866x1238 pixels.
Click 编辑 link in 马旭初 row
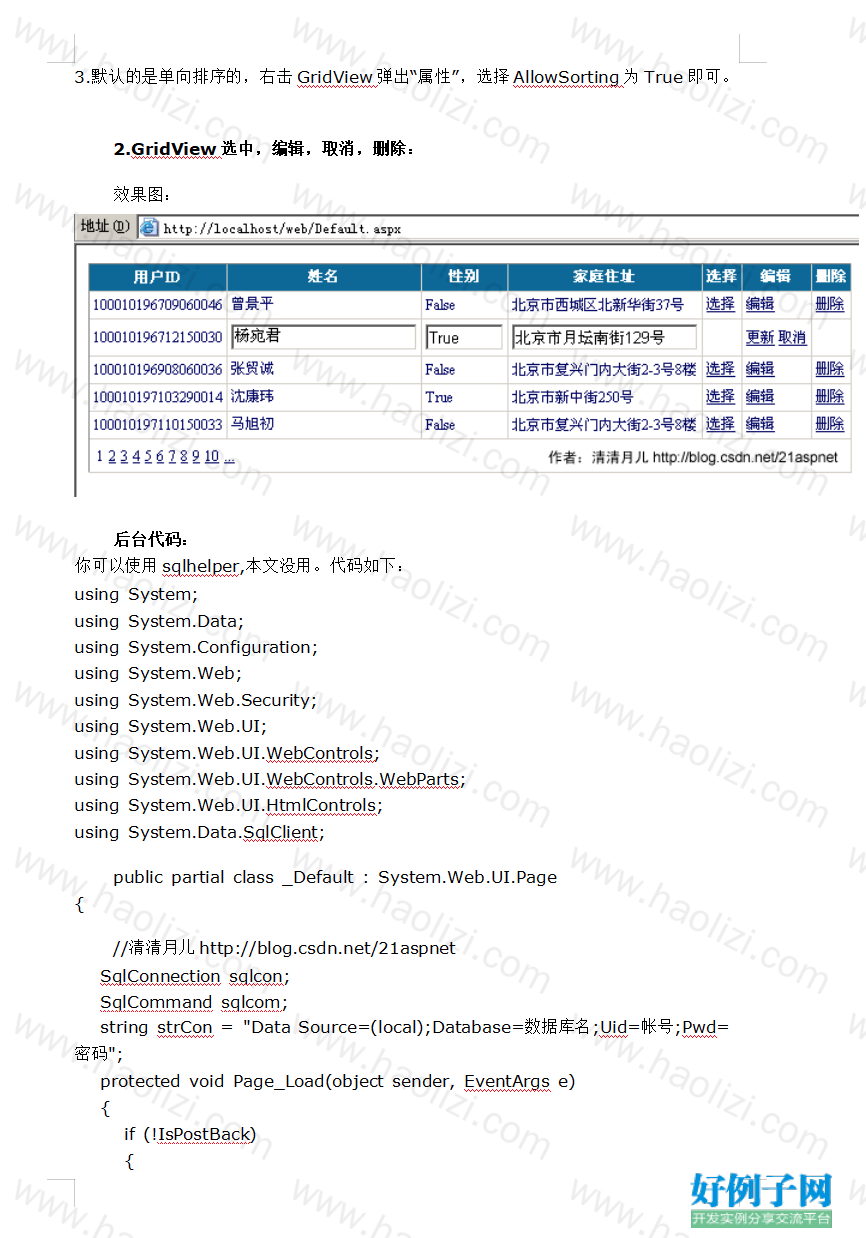[x=760, y=424]
